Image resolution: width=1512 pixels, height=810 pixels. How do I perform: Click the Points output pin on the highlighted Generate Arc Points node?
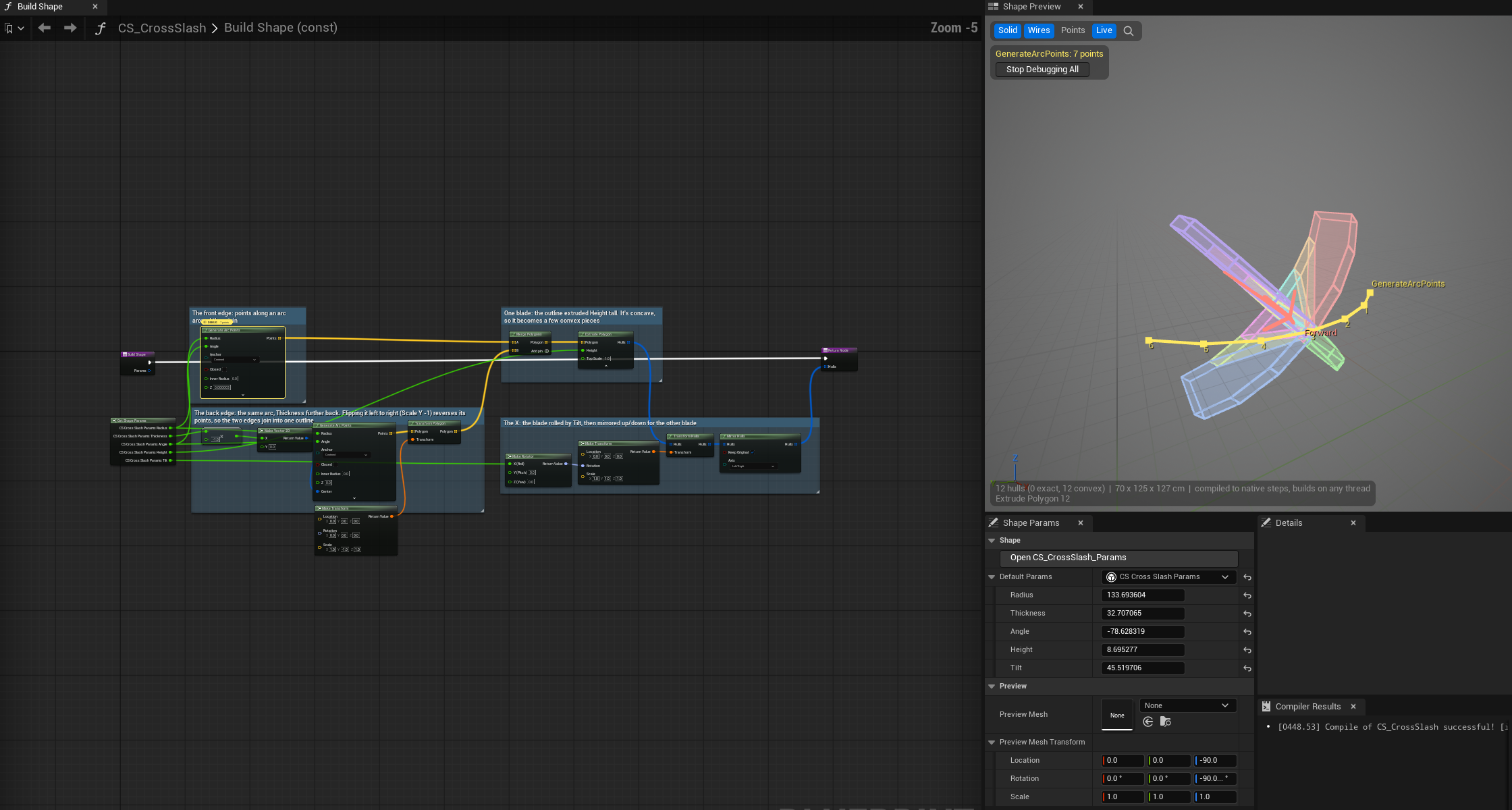279,338
